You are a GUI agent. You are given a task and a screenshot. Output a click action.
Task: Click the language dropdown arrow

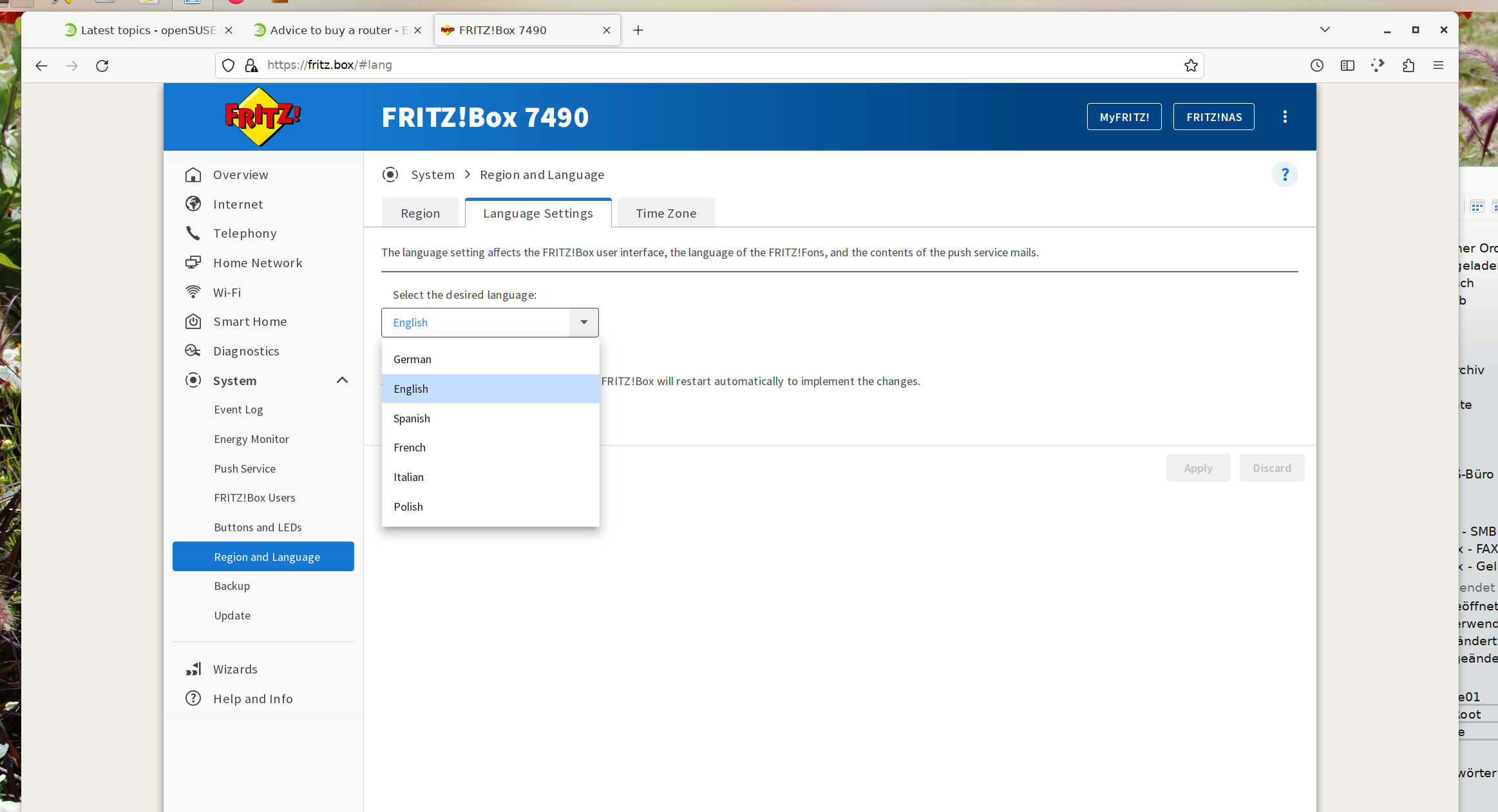584,322
